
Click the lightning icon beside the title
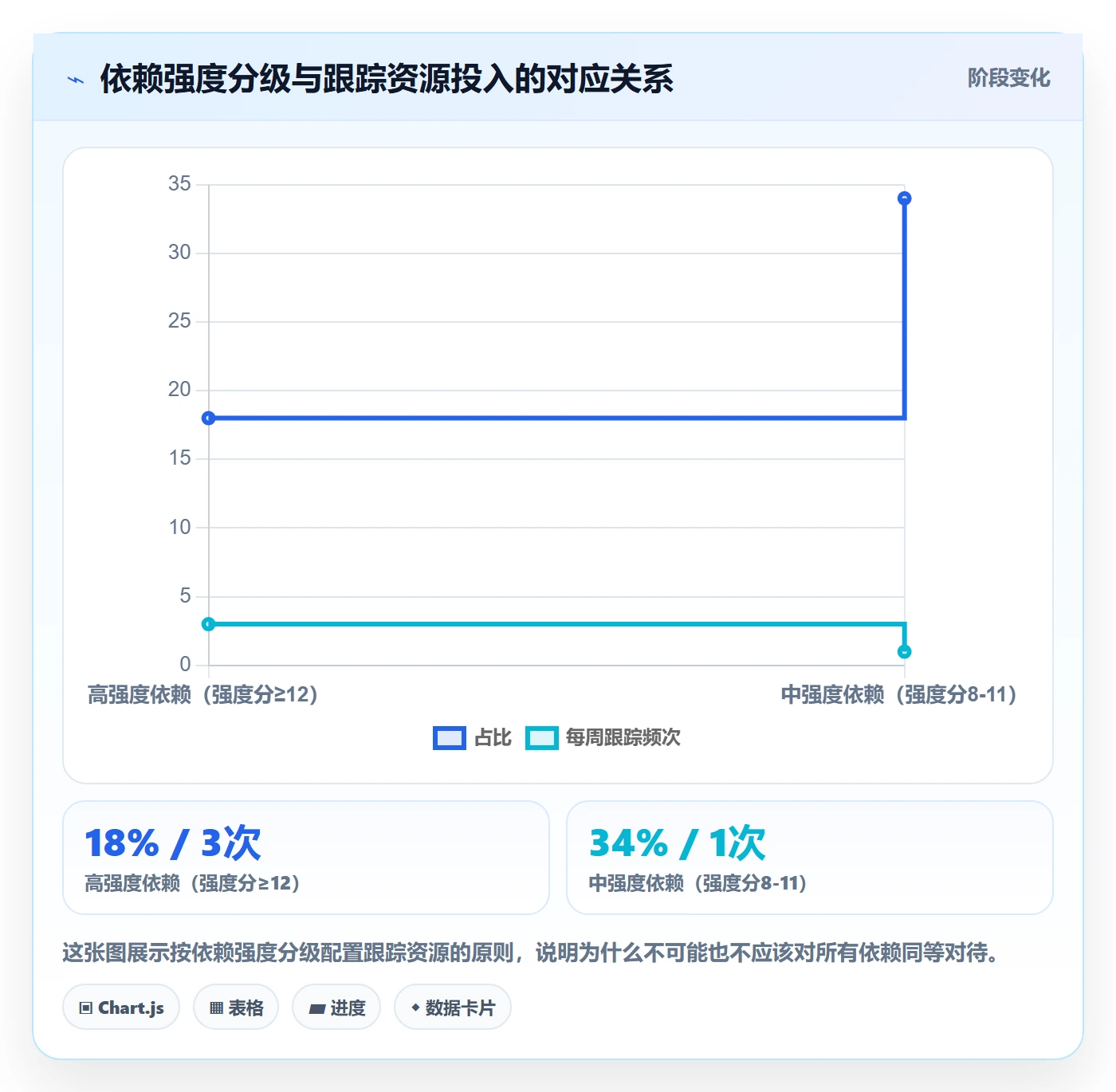(76, 80)
